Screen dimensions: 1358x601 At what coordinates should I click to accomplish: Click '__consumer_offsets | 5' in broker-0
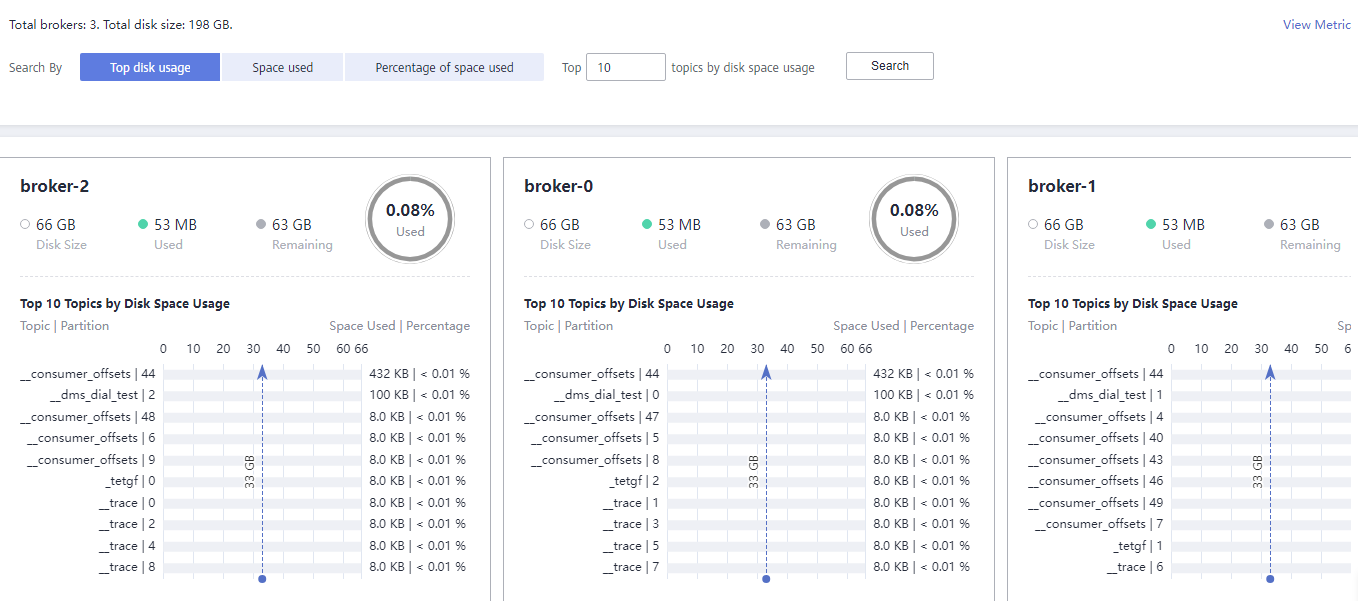click(595, 438)
